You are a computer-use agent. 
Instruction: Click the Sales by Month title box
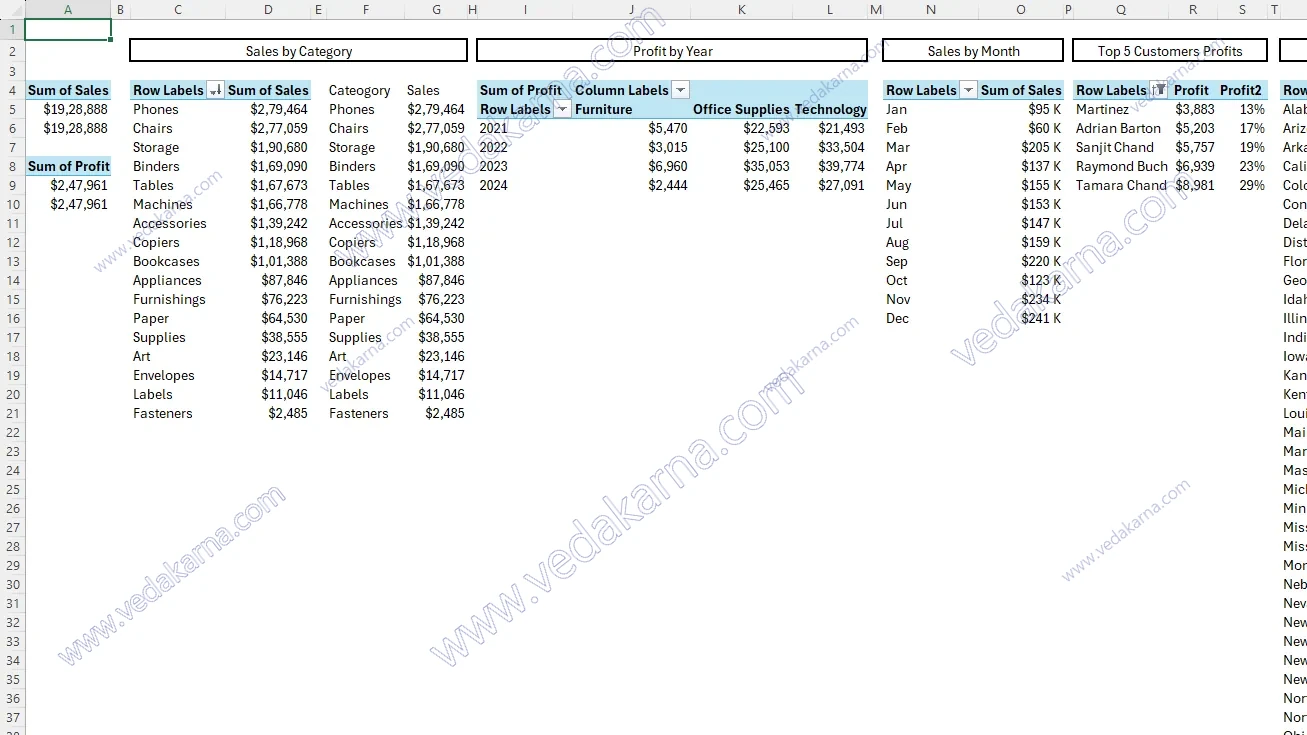pos(973,51)
